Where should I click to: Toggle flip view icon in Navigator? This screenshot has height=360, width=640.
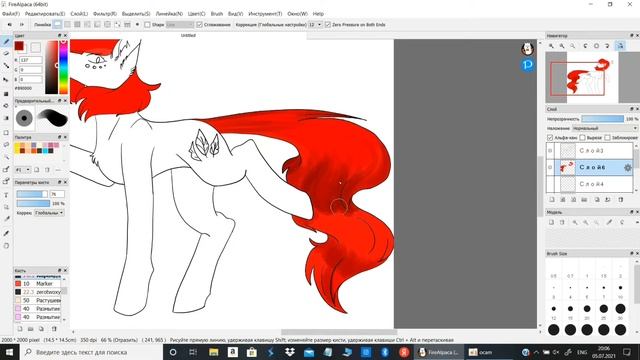tap(620, 46)
